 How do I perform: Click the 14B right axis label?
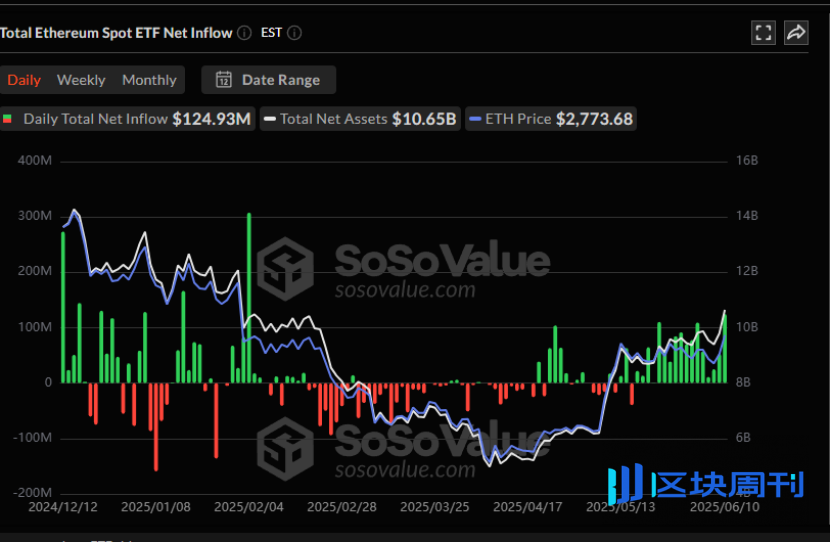tap(747, 215)
